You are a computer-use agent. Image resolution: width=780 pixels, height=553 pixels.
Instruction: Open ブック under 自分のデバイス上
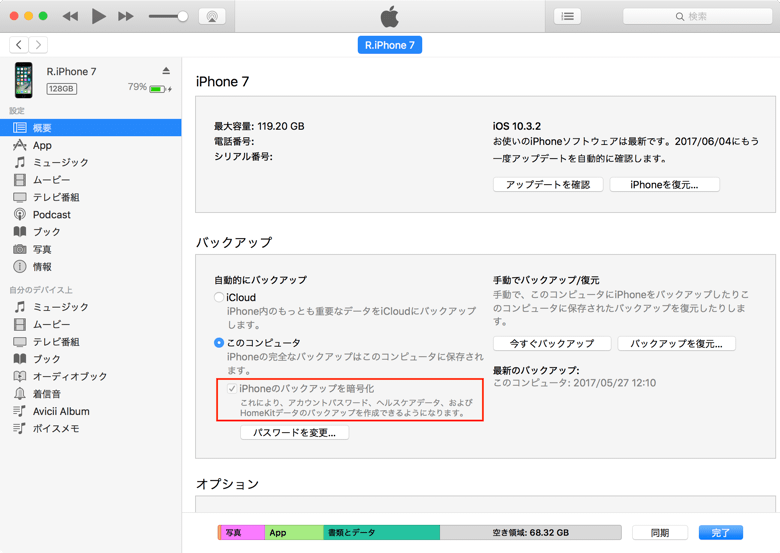pyautogui.click(x=91, y=359)
